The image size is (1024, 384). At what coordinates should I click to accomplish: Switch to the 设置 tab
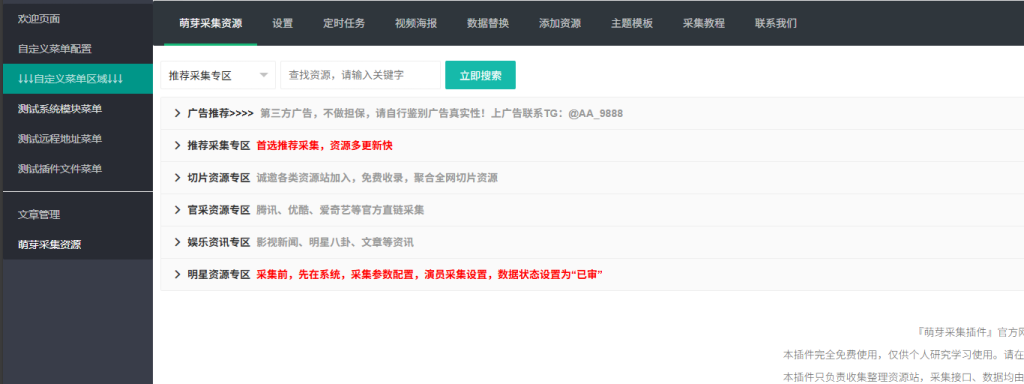pos(283,24)
